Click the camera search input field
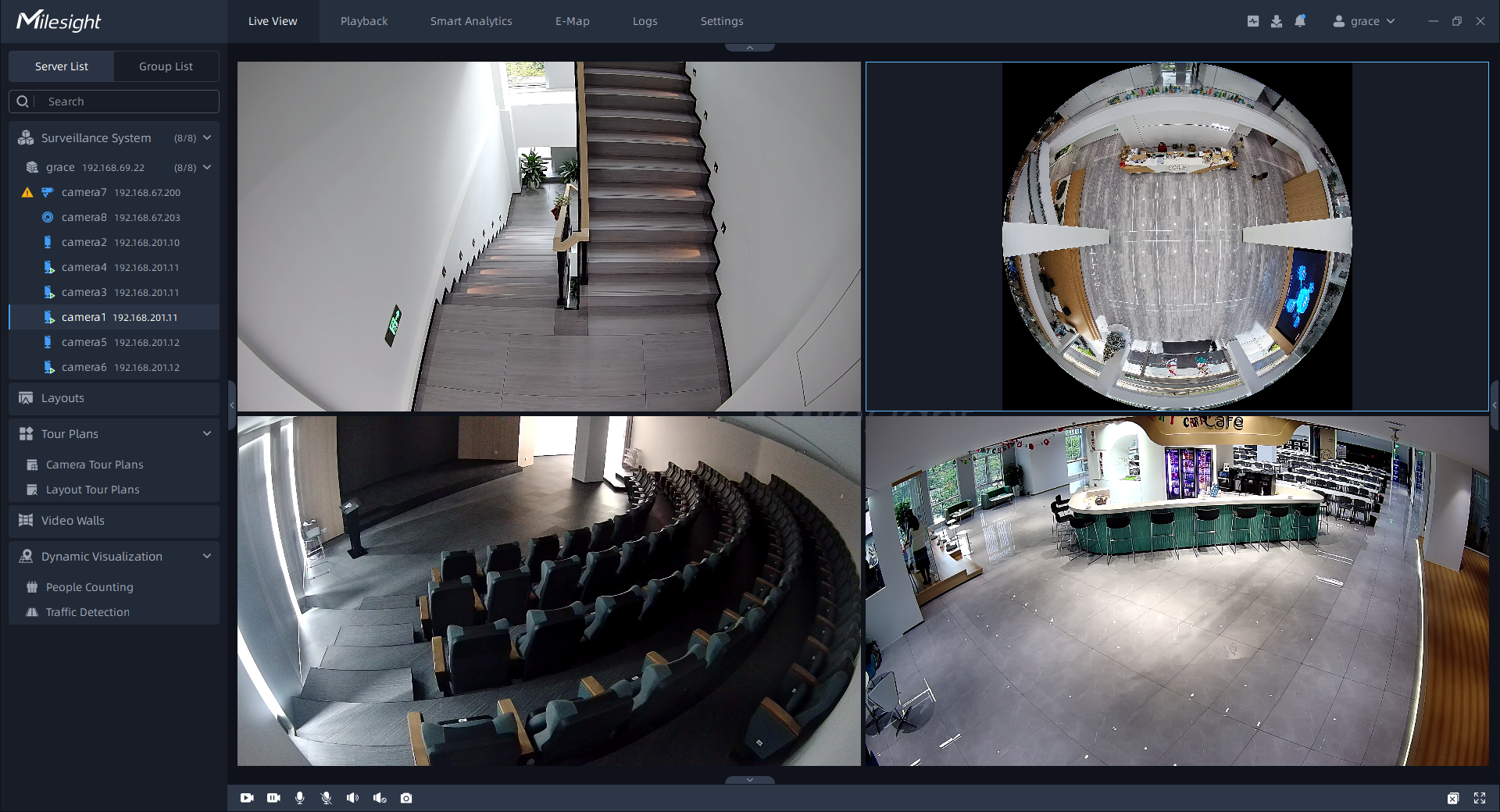 pos(114,101)
